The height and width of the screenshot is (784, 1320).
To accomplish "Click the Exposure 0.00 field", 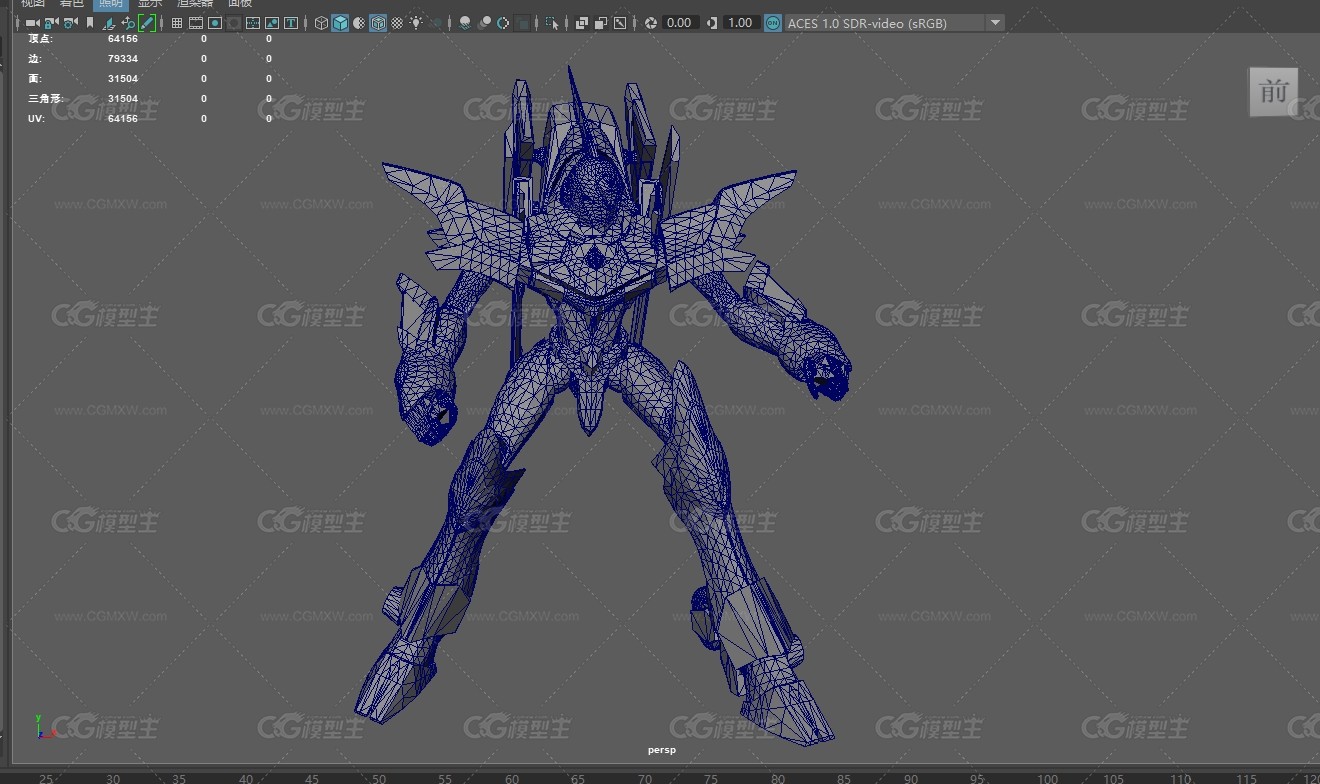I will point(679,22).
